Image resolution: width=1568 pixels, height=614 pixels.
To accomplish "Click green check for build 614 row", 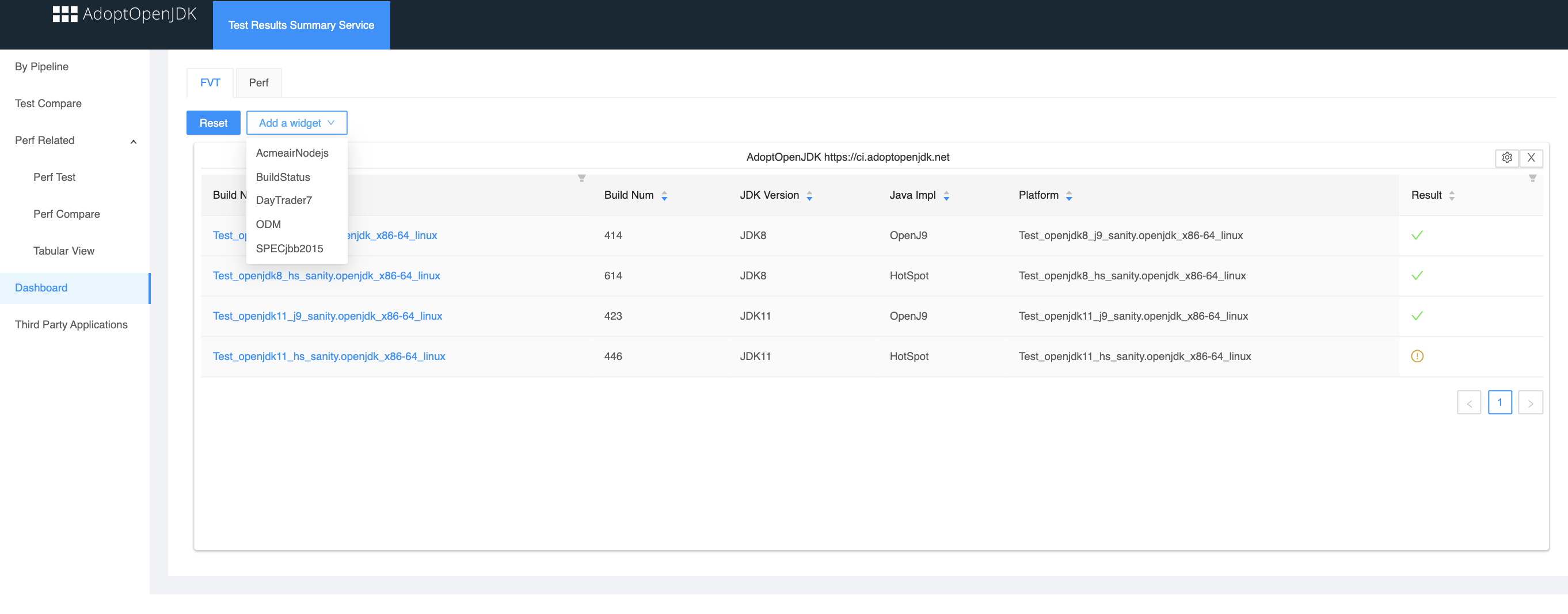I will click(1417, 276).
